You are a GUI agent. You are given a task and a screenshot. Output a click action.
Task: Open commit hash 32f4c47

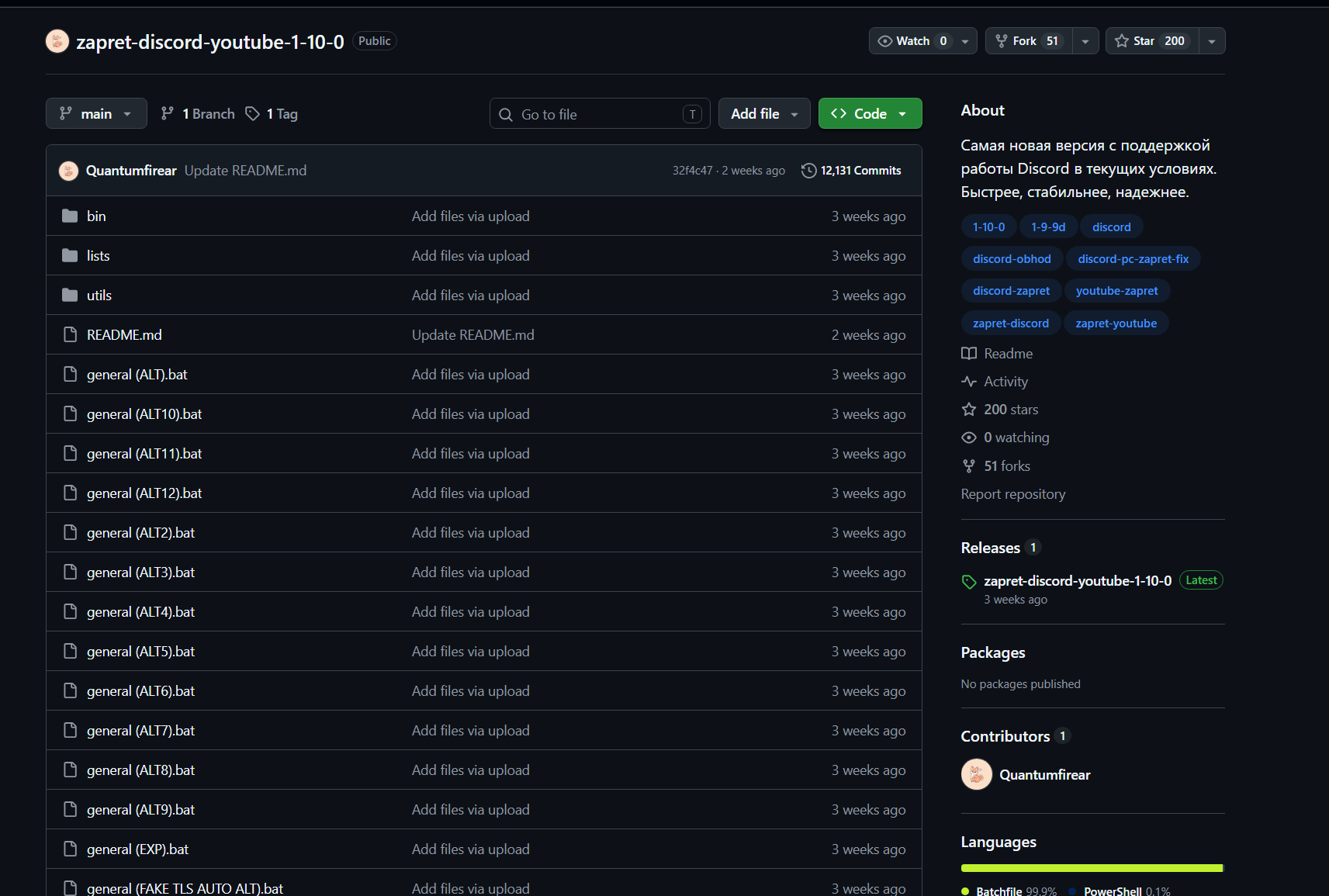click(x=692, y=171)
